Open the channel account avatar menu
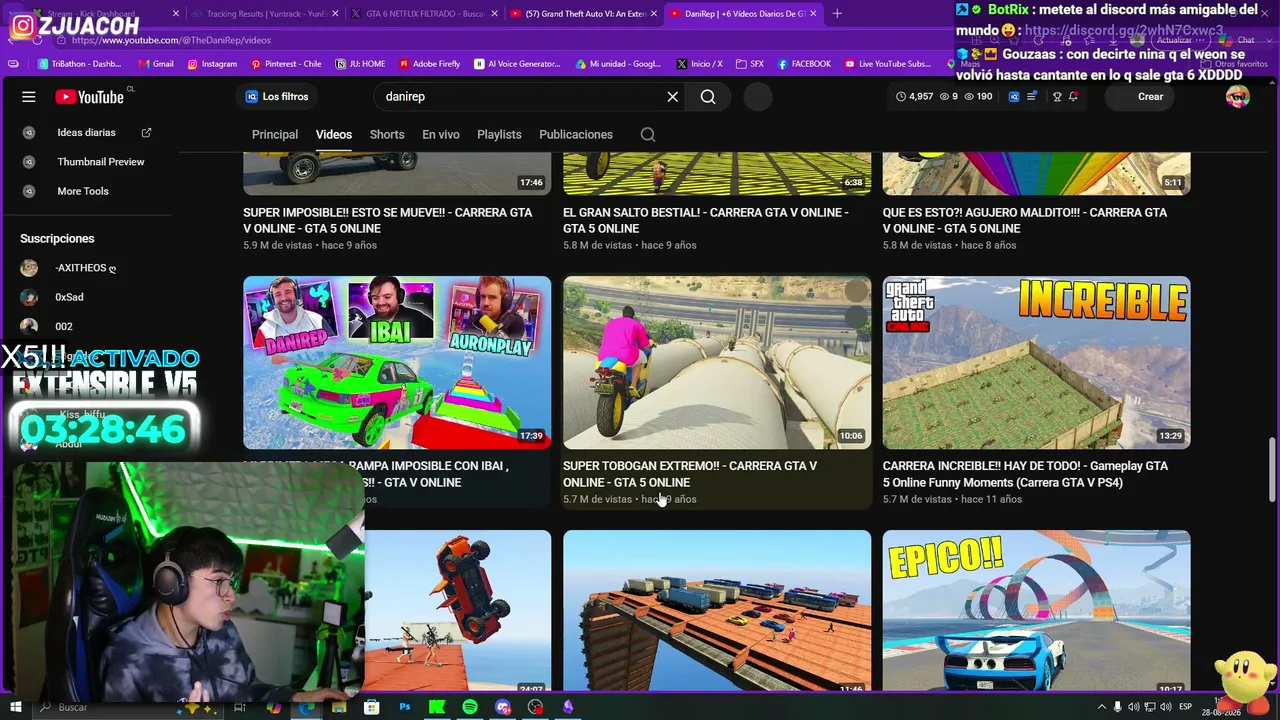 tap(1238, 97)
